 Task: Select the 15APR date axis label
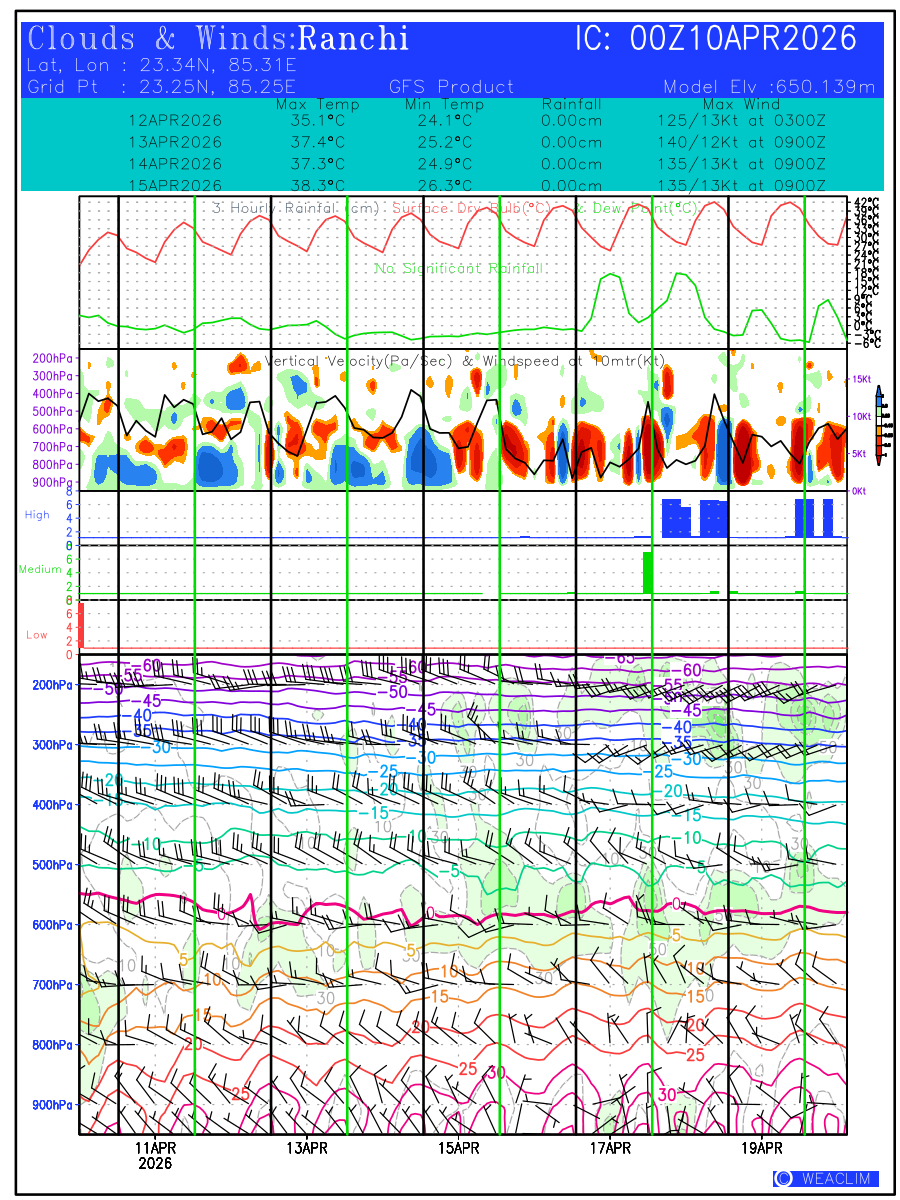(459, 1147)
